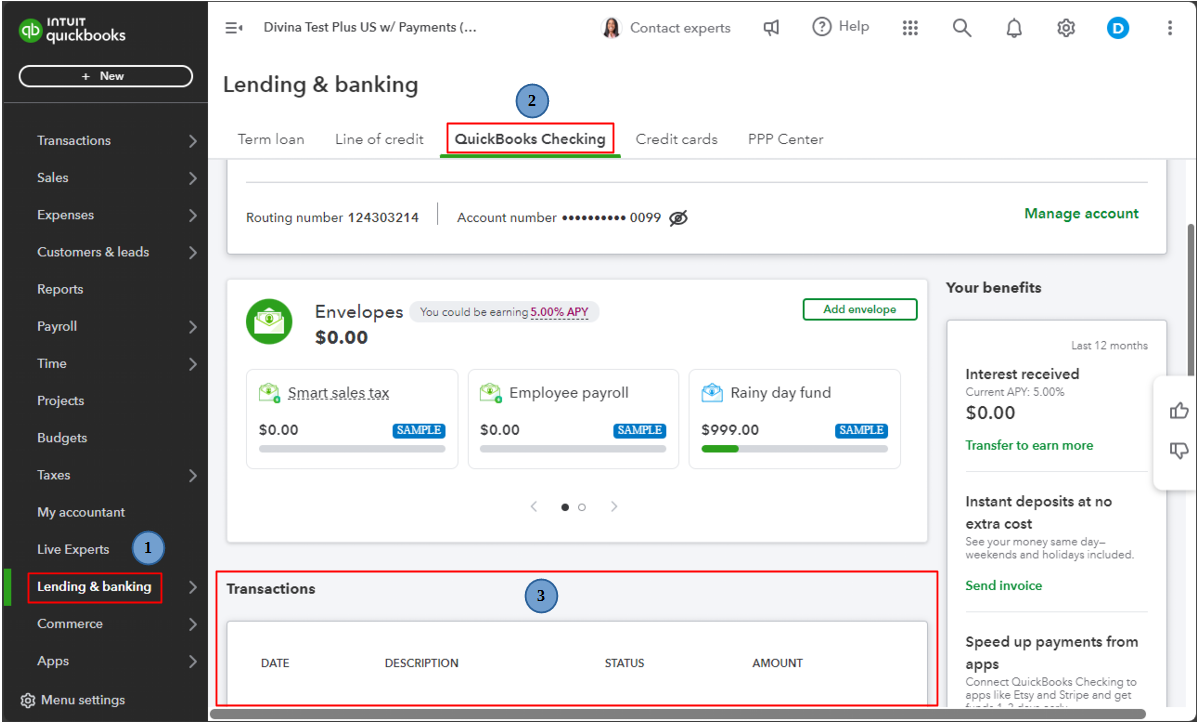Click the megaphone announcements icon
This screenshot has width=1197, height=724.
pyautogui.click(x=771, y=28)
